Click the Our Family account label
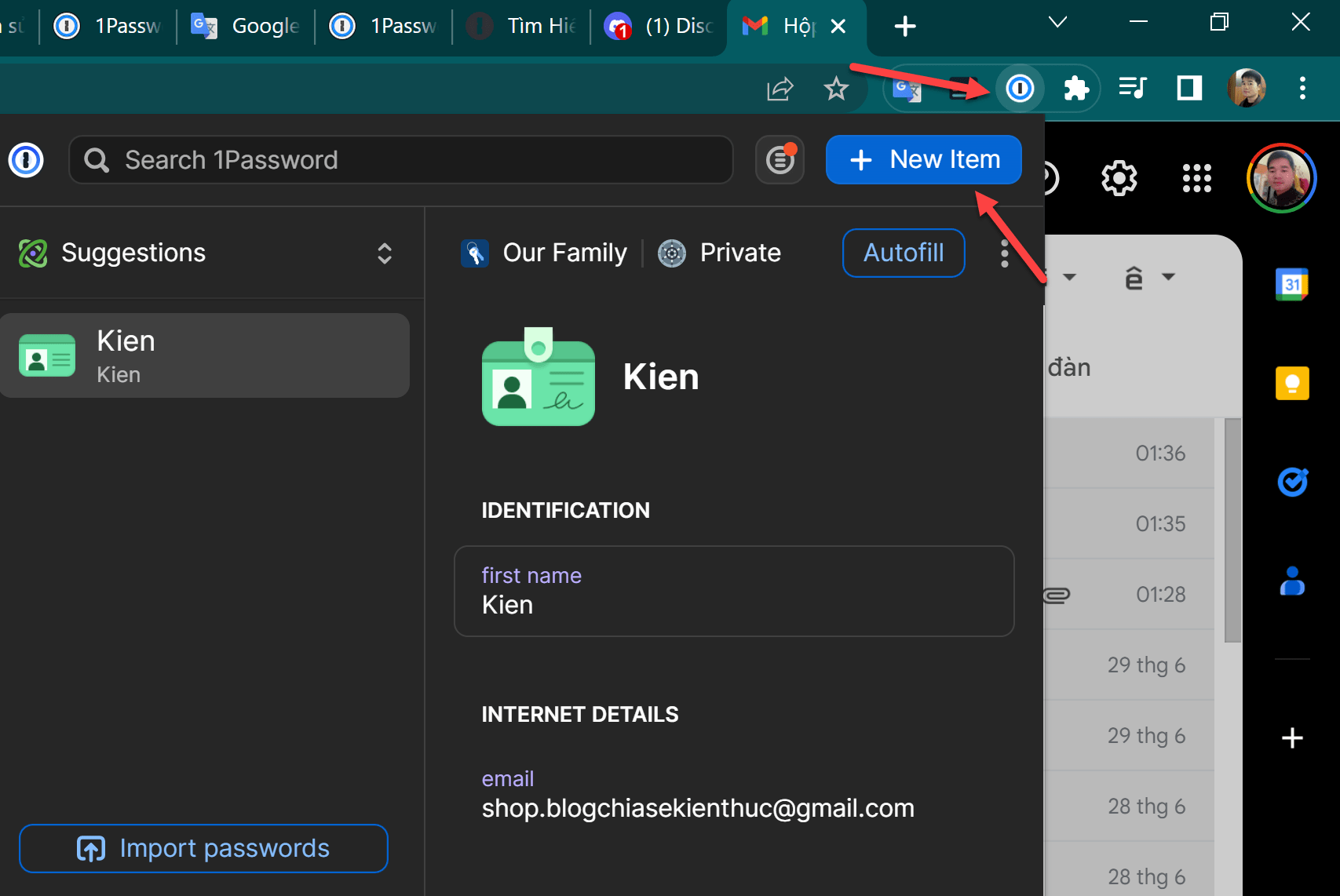Image resolution: width=1340 pixels, height=896 pixels. click(x=545, y=253)
